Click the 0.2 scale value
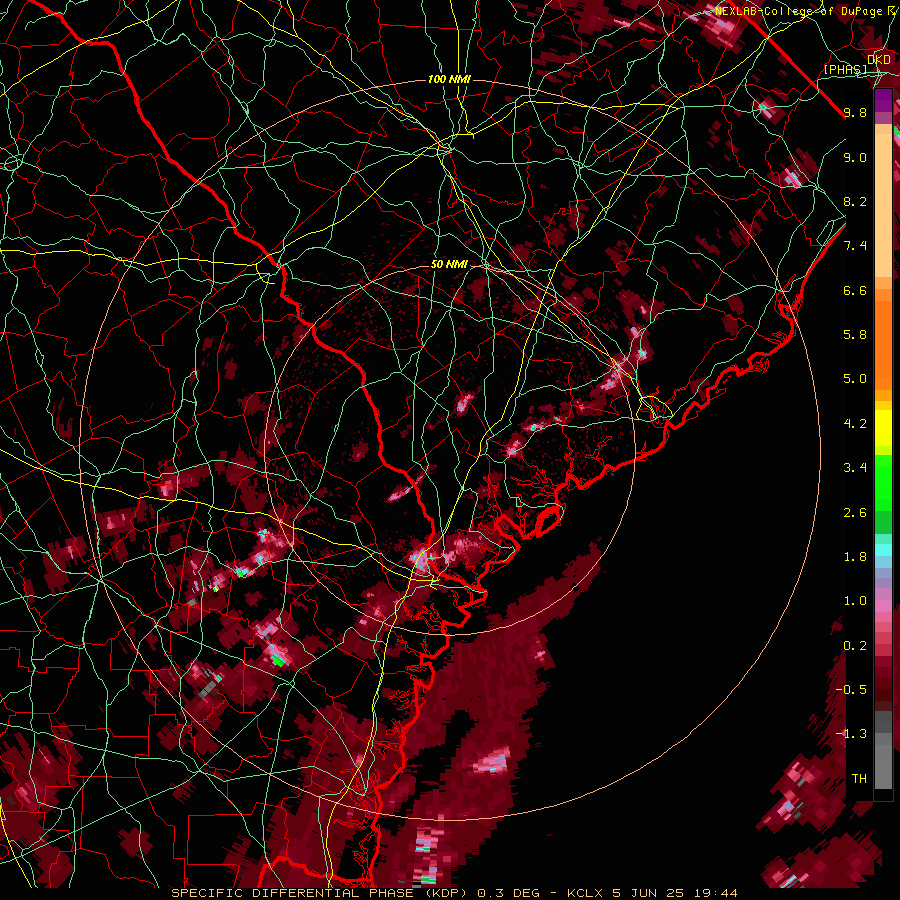Viewport: 900px width, 900px height. [x=855, y=646]
